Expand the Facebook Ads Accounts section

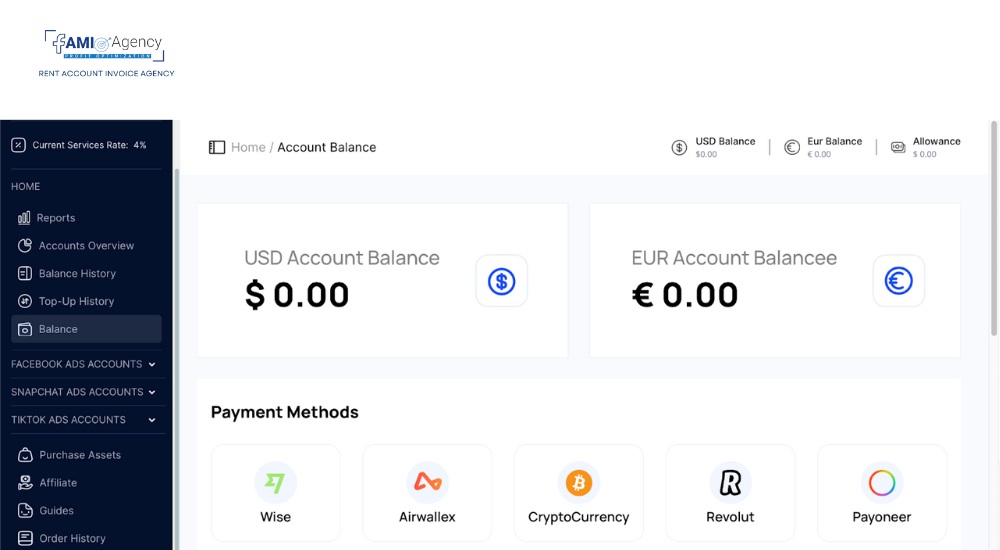[84, 364]
